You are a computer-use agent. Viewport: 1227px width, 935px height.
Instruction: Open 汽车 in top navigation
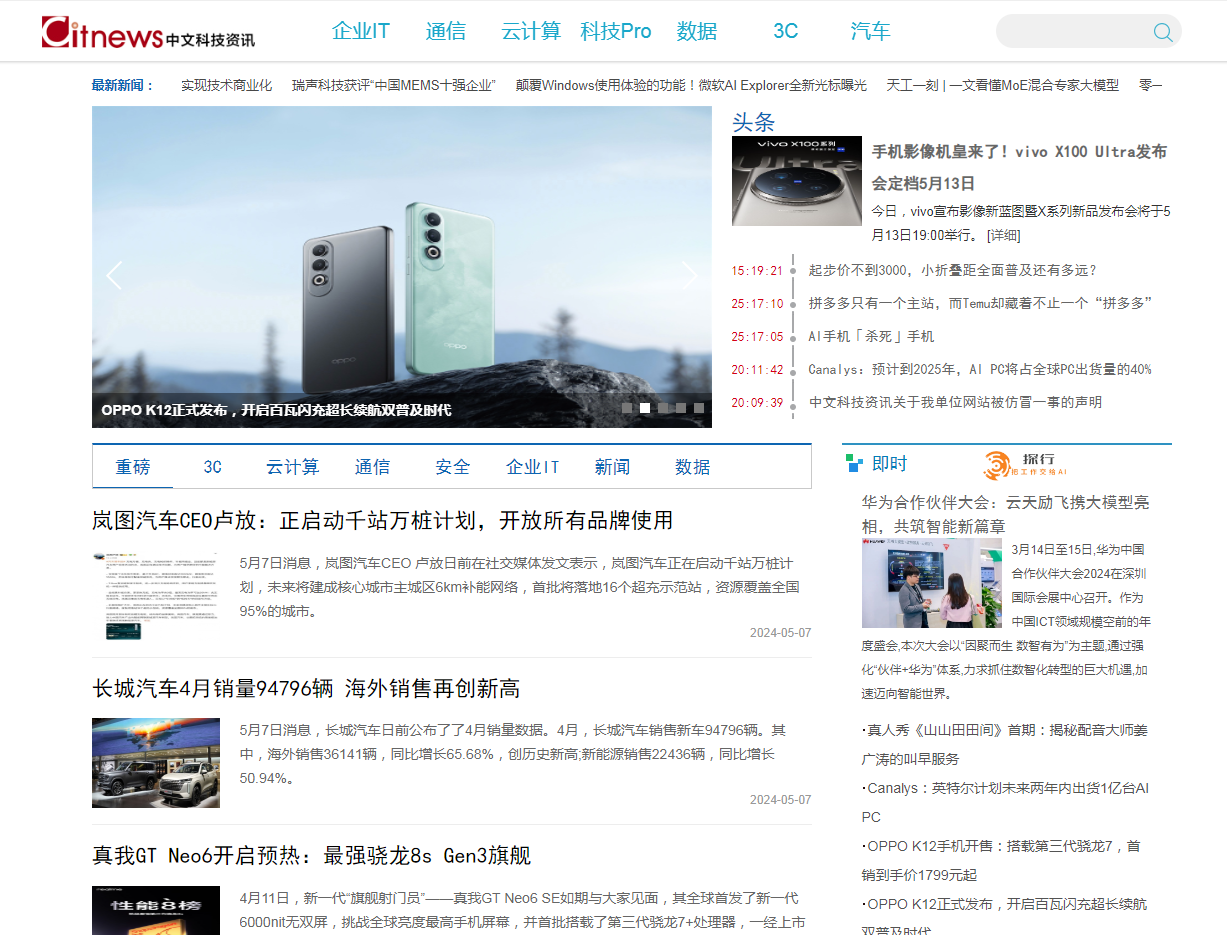pyautogui.click(x=870, y=31)
